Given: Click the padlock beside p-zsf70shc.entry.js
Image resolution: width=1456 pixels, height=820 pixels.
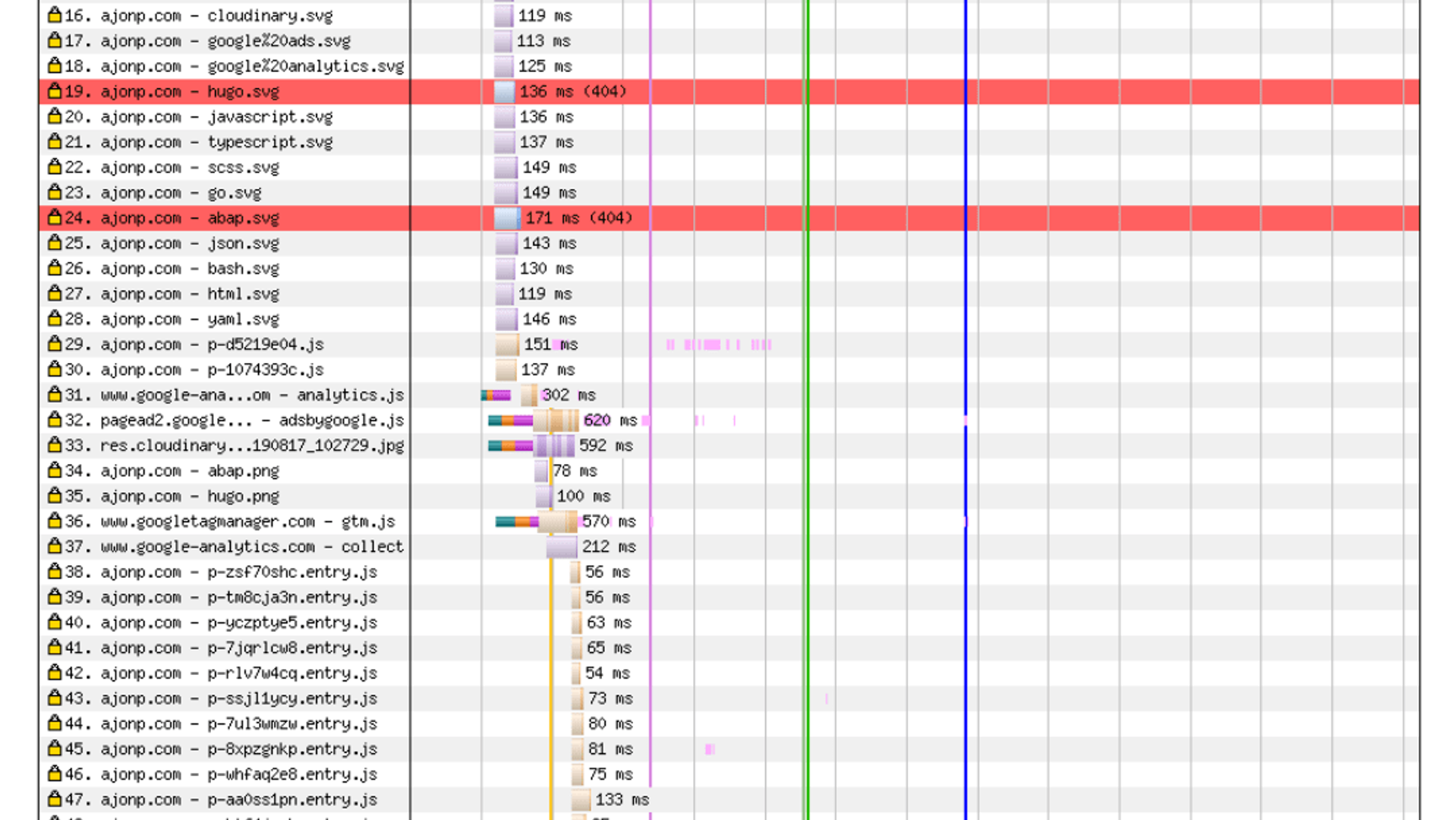Looking at the screenshot, I should [x=54, y=572].
